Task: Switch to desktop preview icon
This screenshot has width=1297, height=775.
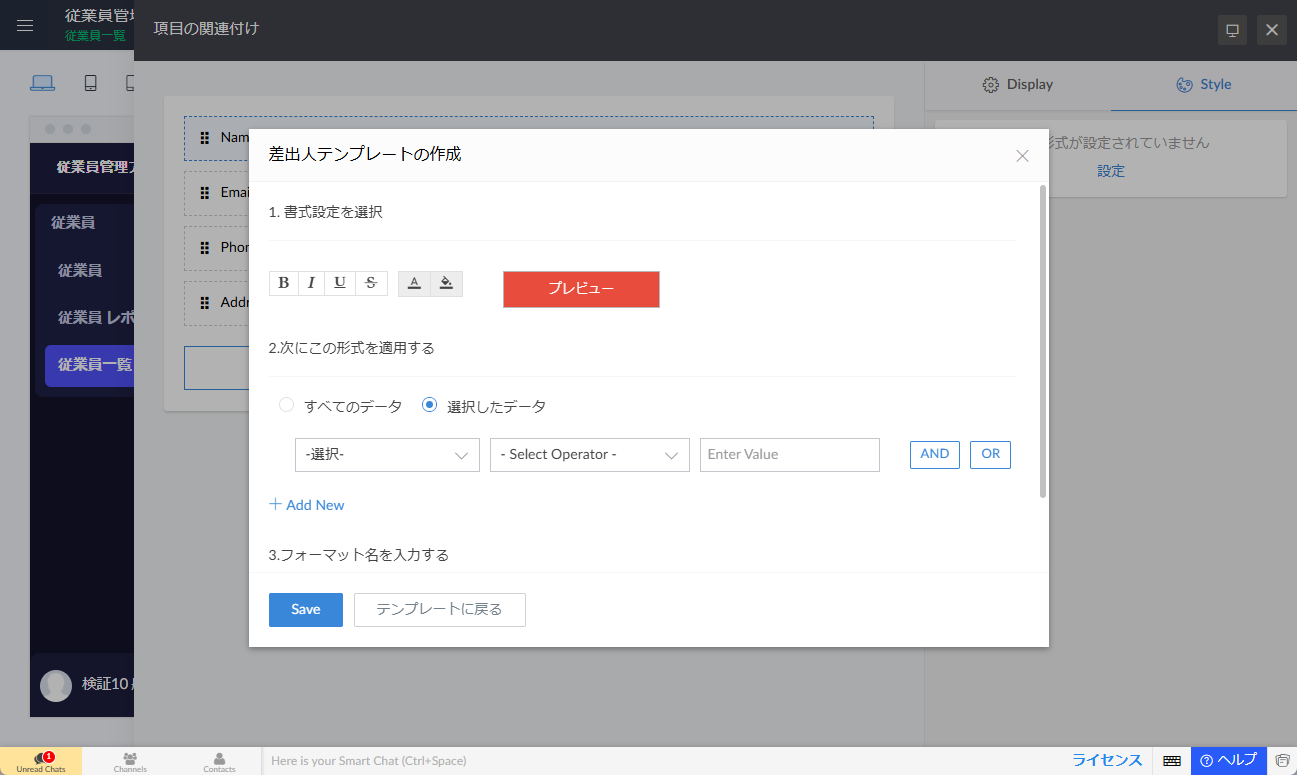Action: pos(42,83)
